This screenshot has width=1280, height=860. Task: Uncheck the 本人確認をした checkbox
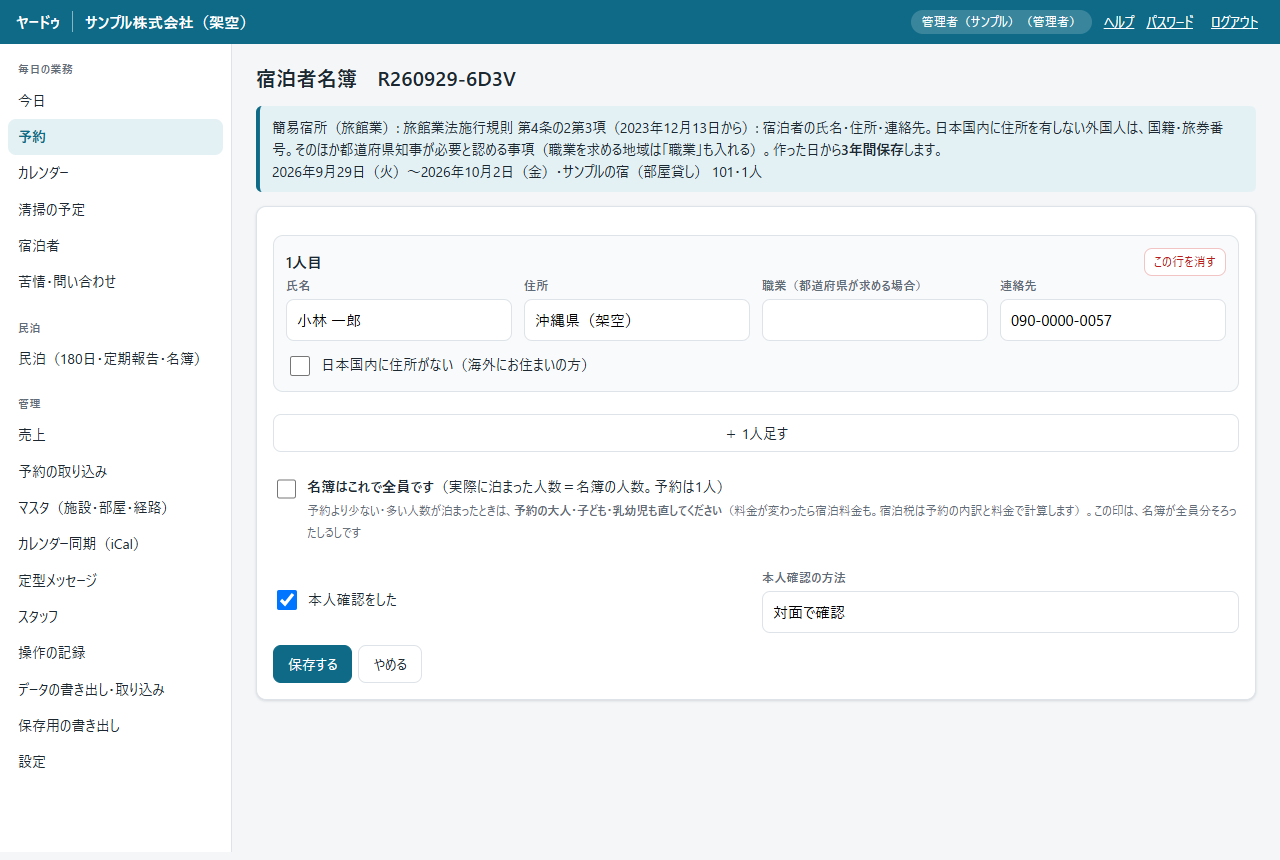coord(287,600)
